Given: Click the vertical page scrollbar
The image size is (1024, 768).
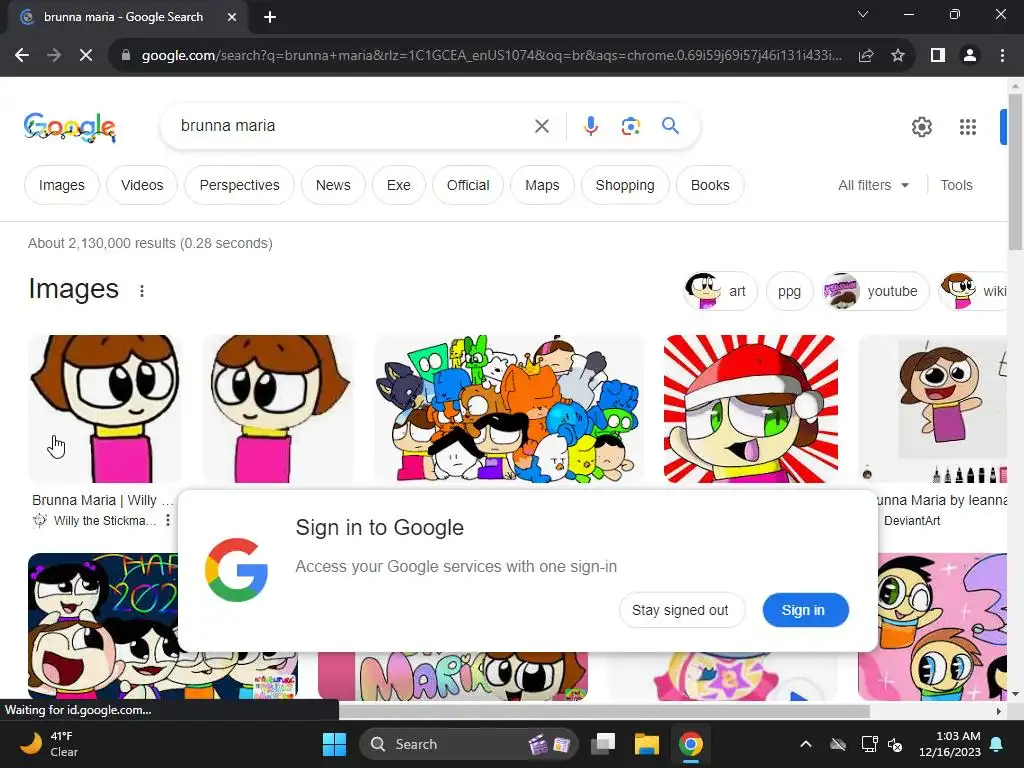Looking at the screenshot, I should coord(1015,171).
